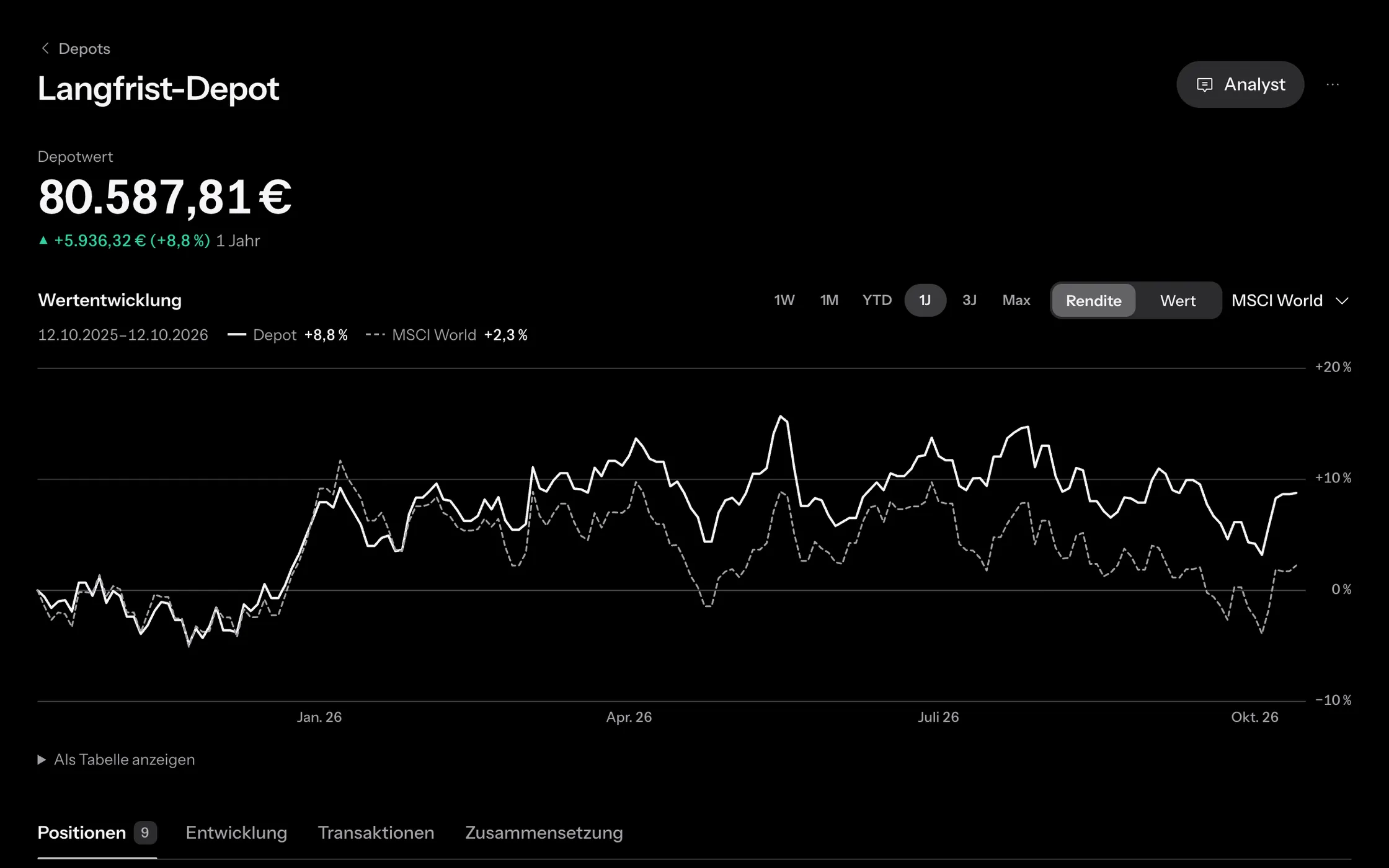This screenshot has height=868, width=1389.
Task: Click the −10 % axis label
Action: (x=1333, y=700)
